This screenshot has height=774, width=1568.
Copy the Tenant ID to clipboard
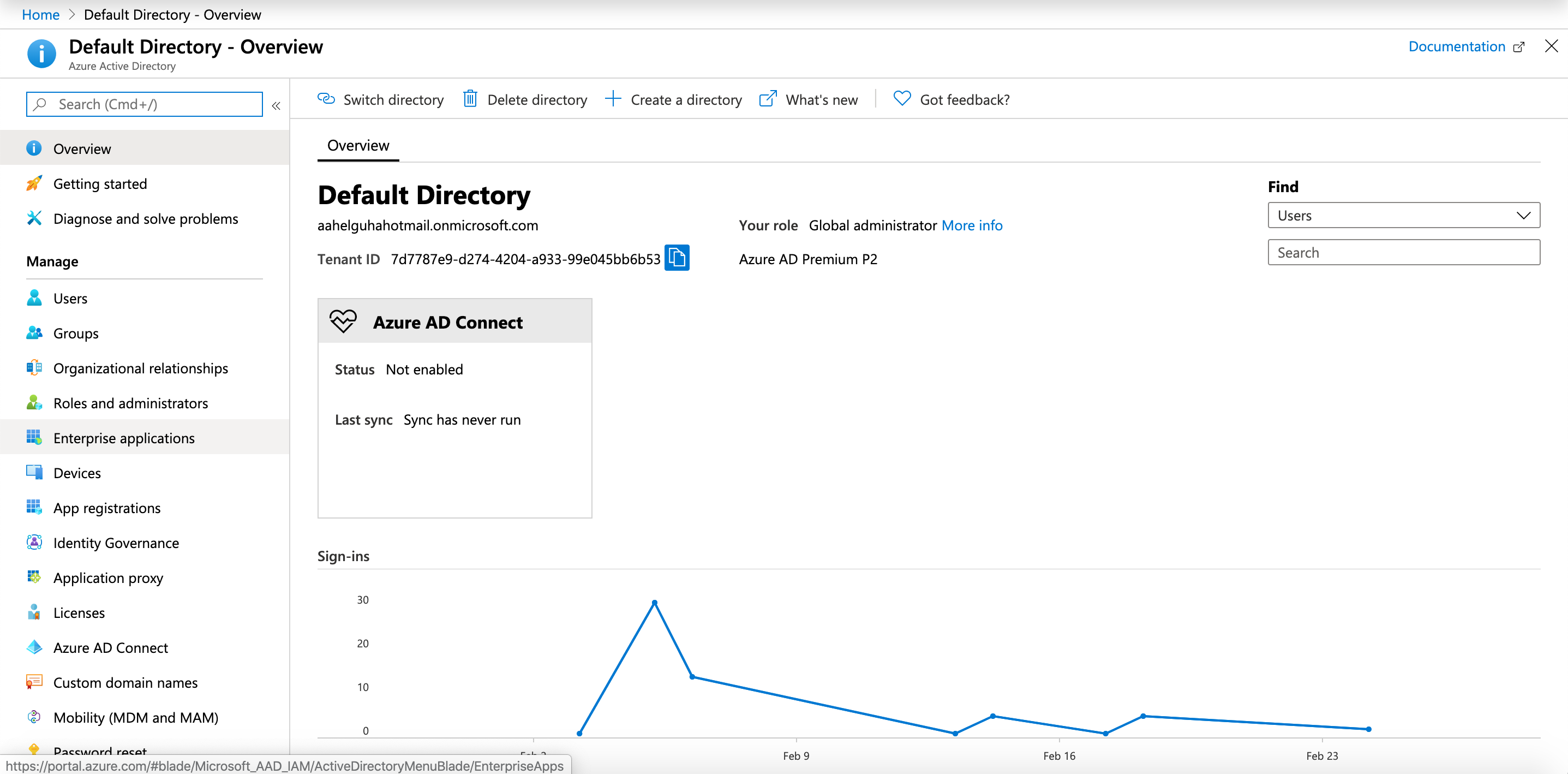pos(677,258)
